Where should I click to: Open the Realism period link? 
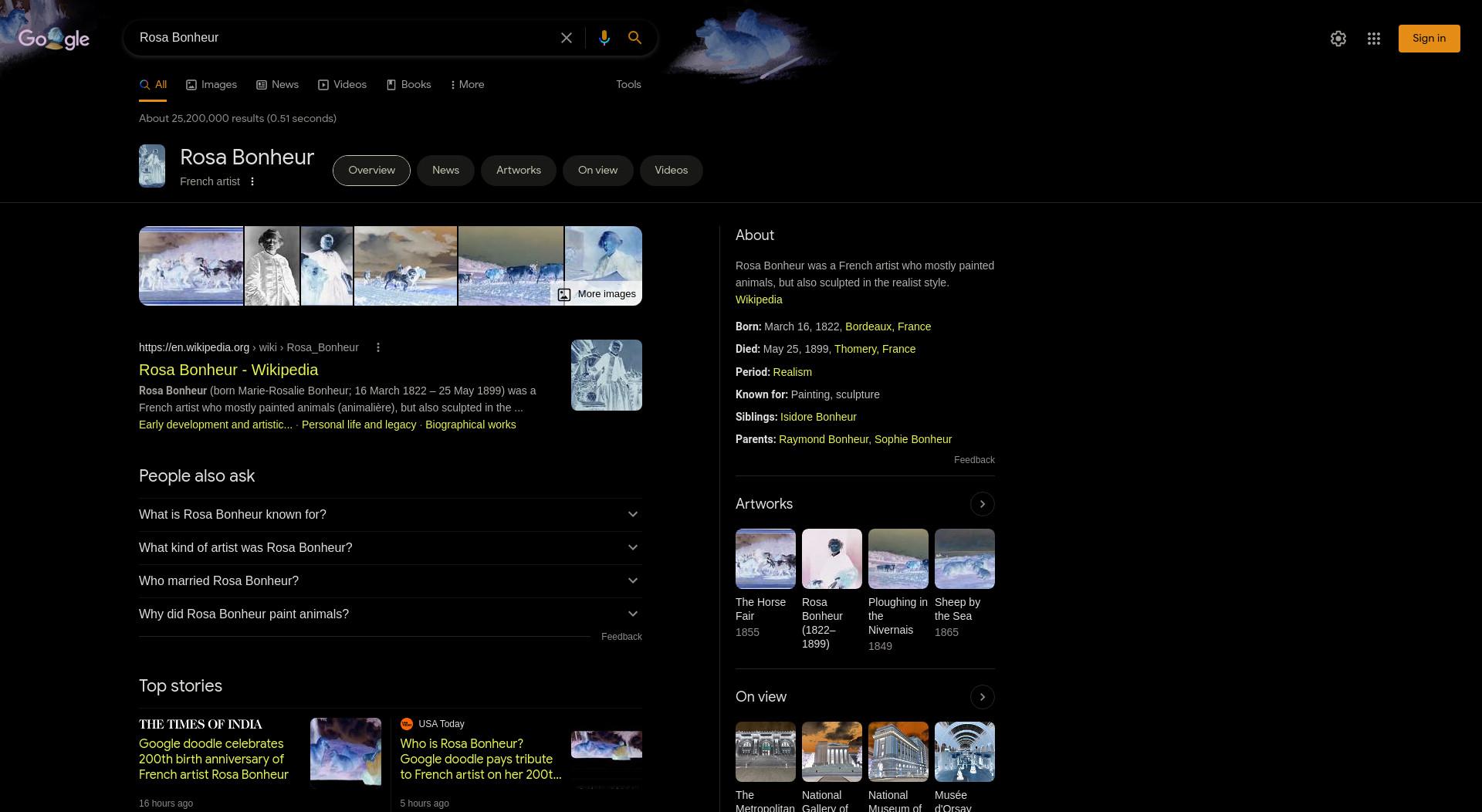[792, 372]
